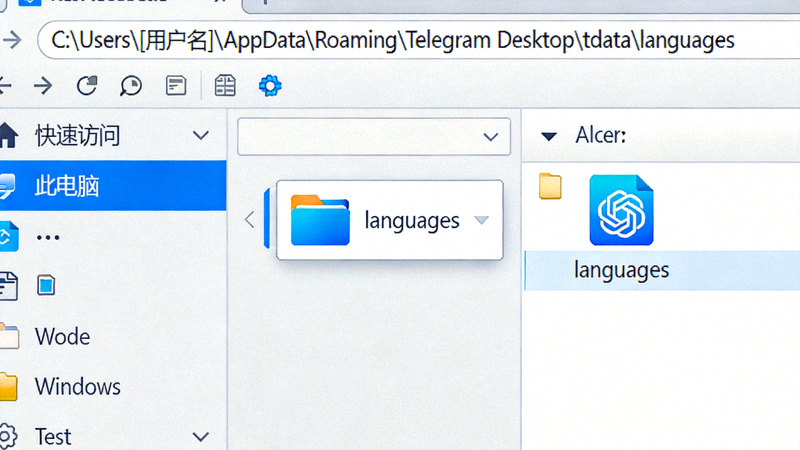Click the open-book layout icon
Image resolution: width=800 pixels, height=450 pixels.
pos(225,86)
